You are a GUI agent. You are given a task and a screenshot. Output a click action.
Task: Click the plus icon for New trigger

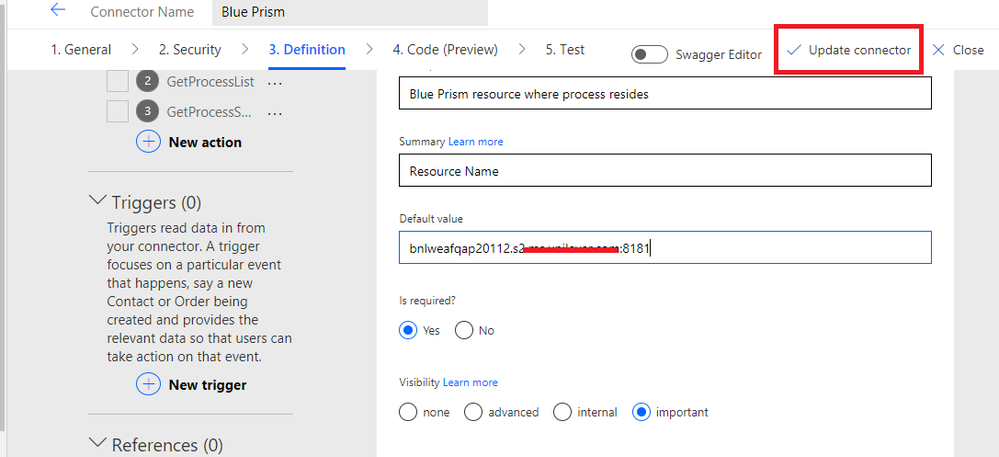point(148,384)
